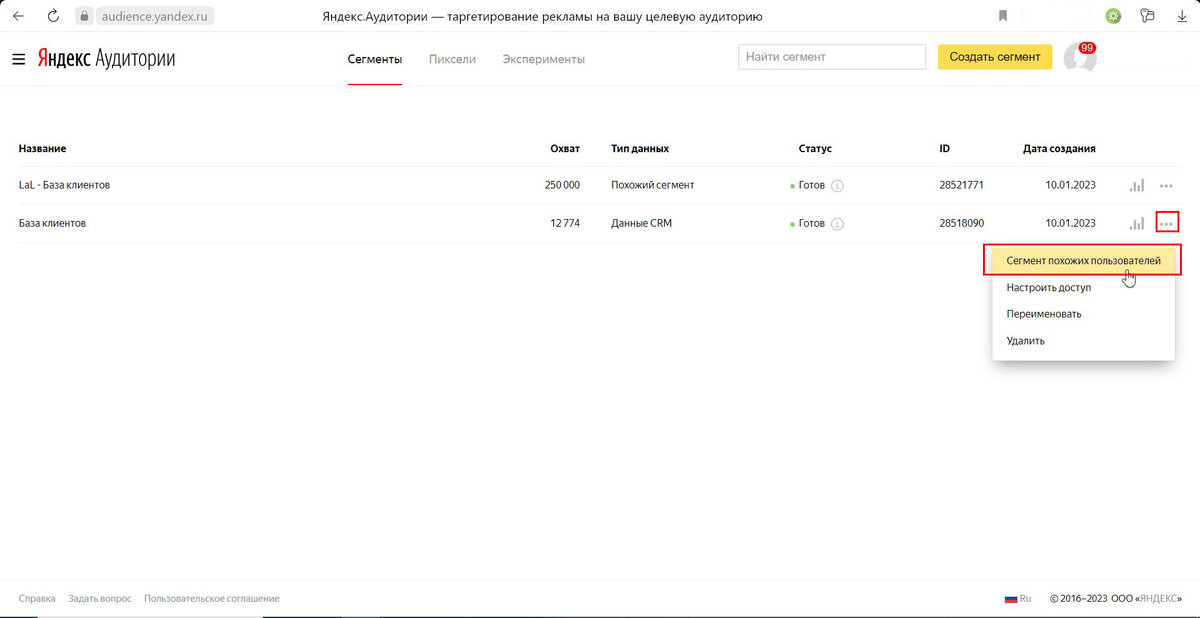Click the 250 000 reach value

point(562,185)
